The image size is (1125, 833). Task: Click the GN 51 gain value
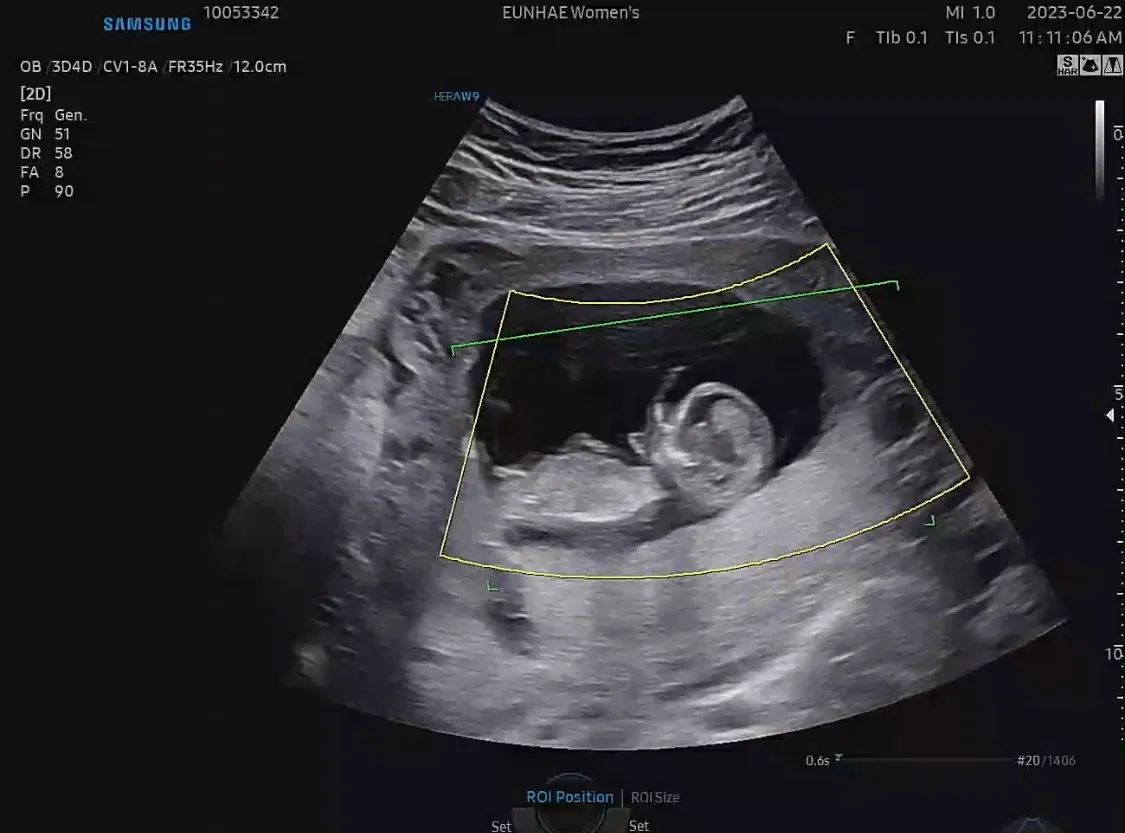point(45,134)
